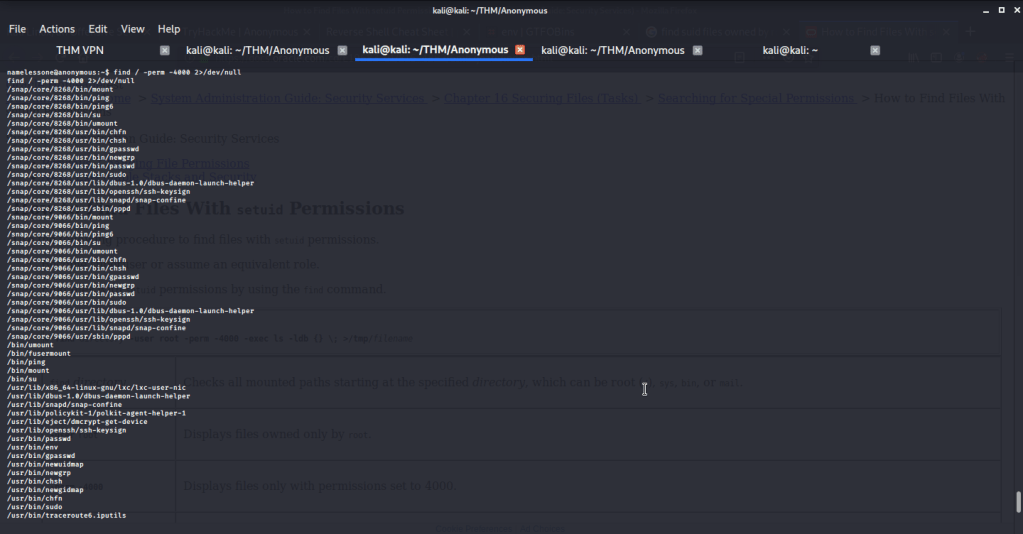Open the View menu
This screenshot has width=1023, height=534.
[133, 29]
